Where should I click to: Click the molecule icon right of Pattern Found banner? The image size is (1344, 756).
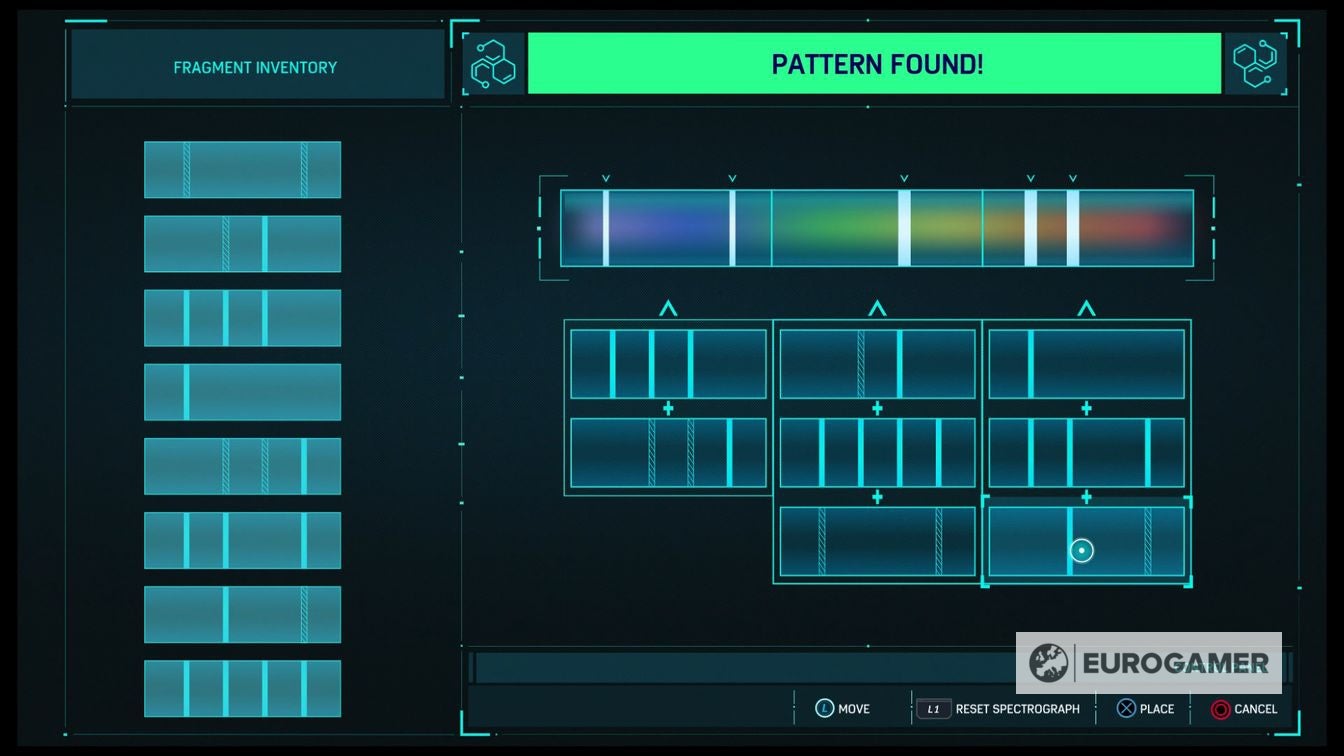click(x=1254, y=65)
